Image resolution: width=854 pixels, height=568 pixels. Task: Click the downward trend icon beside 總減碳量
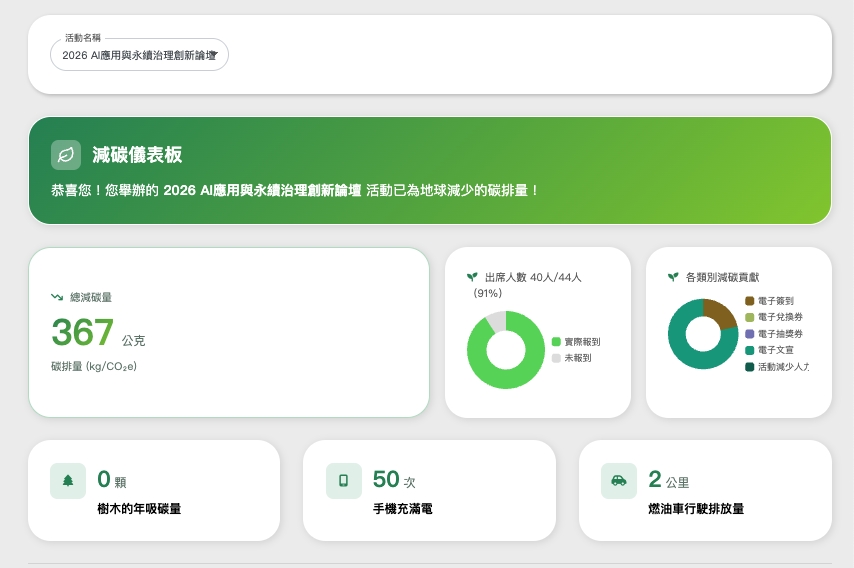click(57, 297)
